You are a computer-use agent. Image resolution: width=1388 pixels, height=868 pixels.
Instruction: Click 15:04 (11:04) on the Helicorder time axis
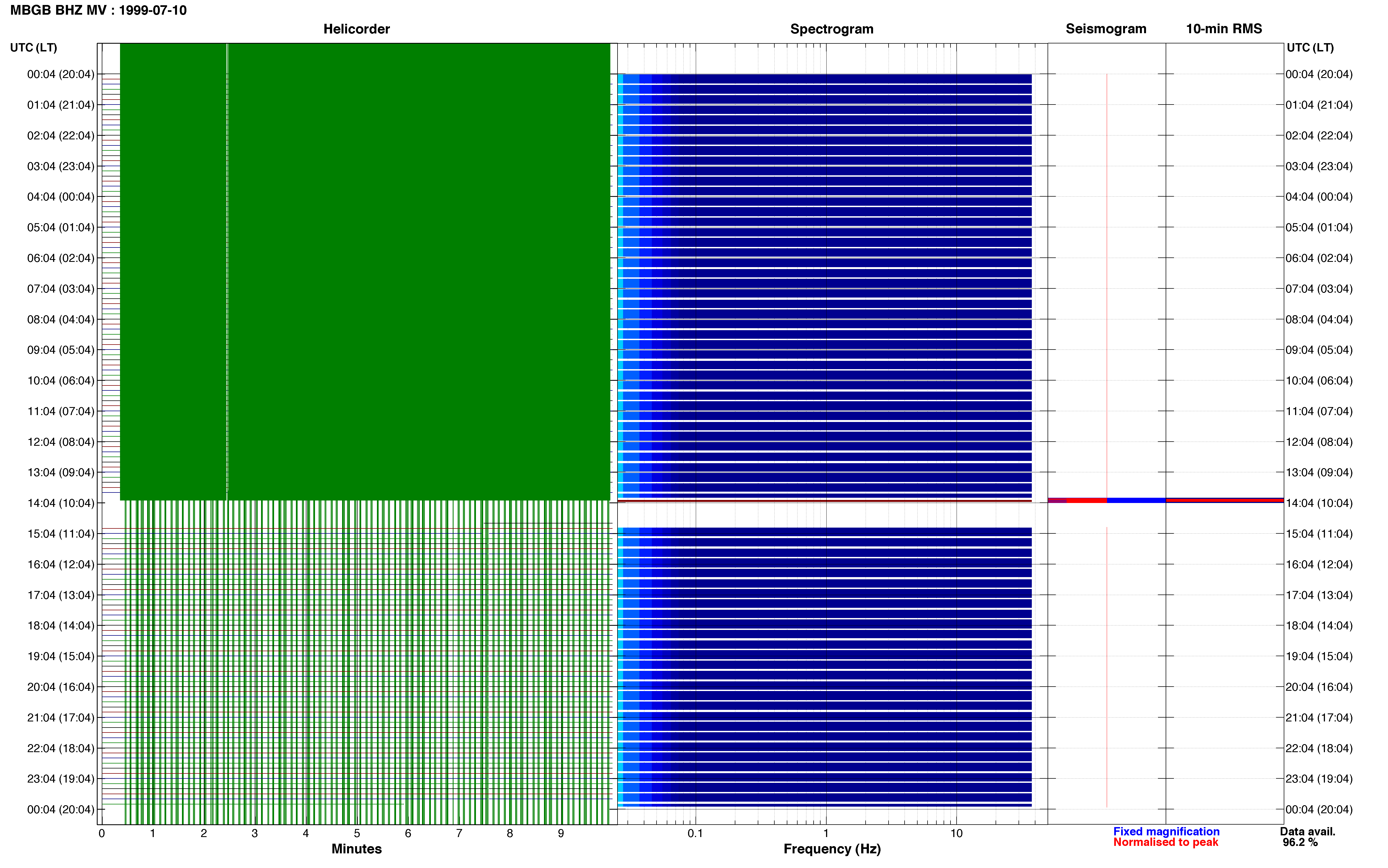pos(61,534)
